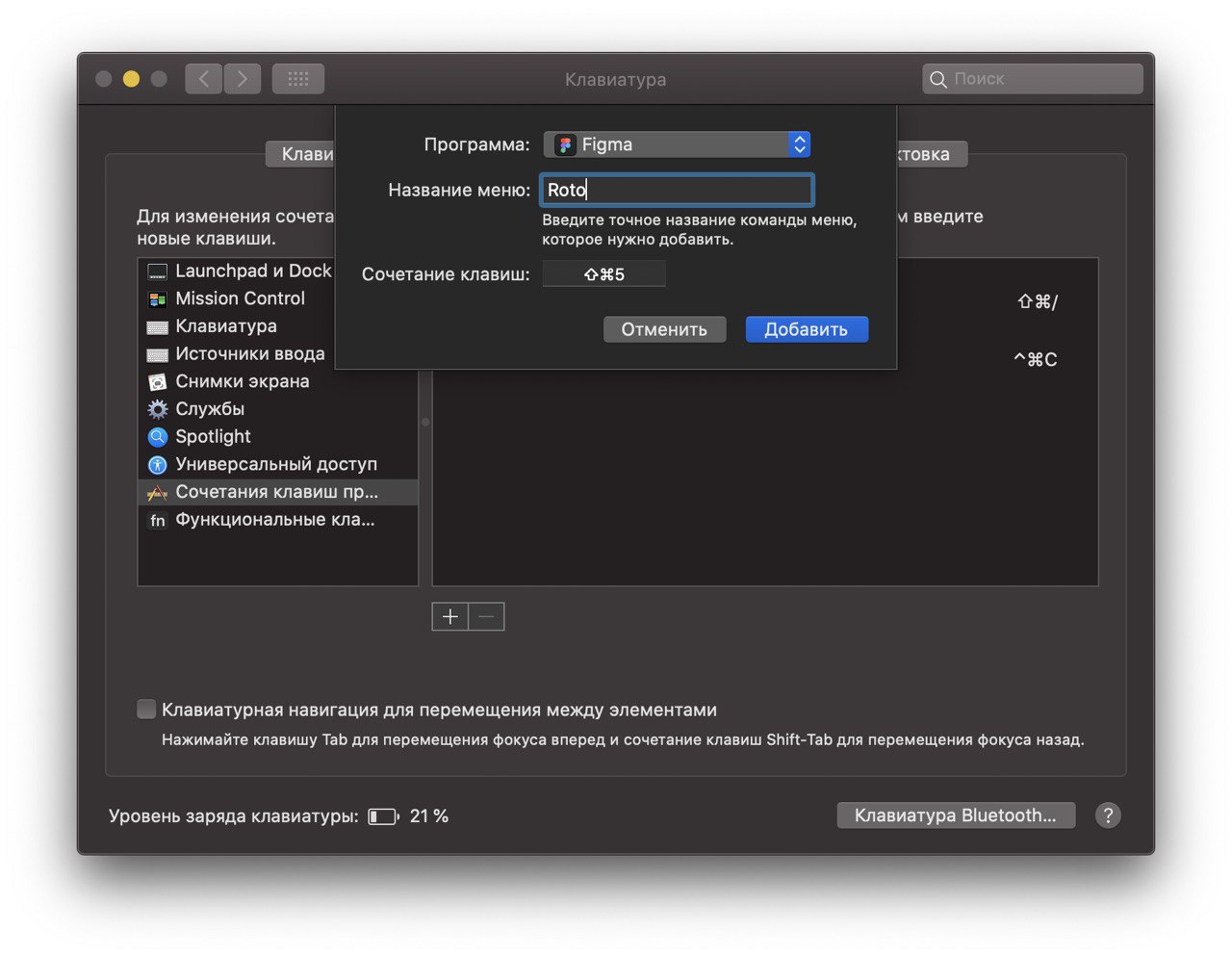Click the Название меню text field
Image resolution: width=1232 pixels, height=957 pixels.
677,190
